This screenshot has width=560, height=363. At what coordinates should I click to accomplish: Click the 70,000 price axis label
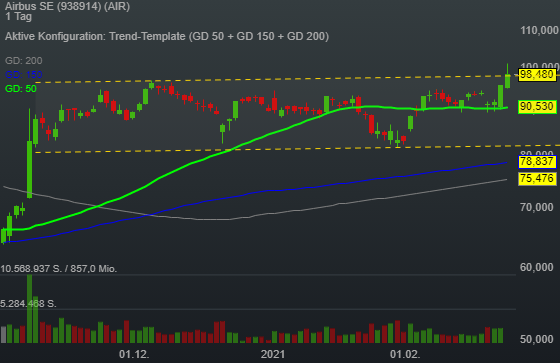537,207
